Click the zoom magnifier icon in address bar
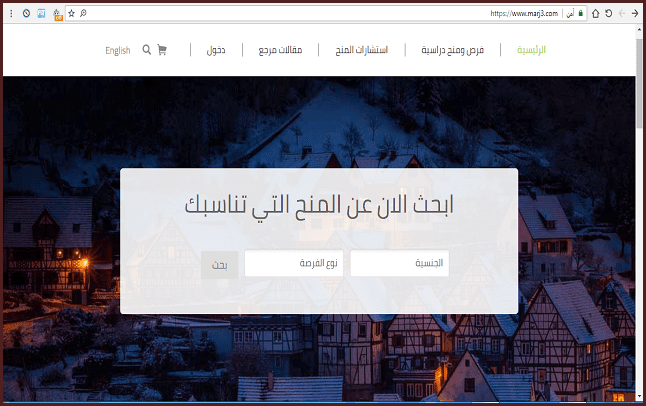The height and width of the screenshot is (406, 646). pyautogui.click(x=83, y=14)
